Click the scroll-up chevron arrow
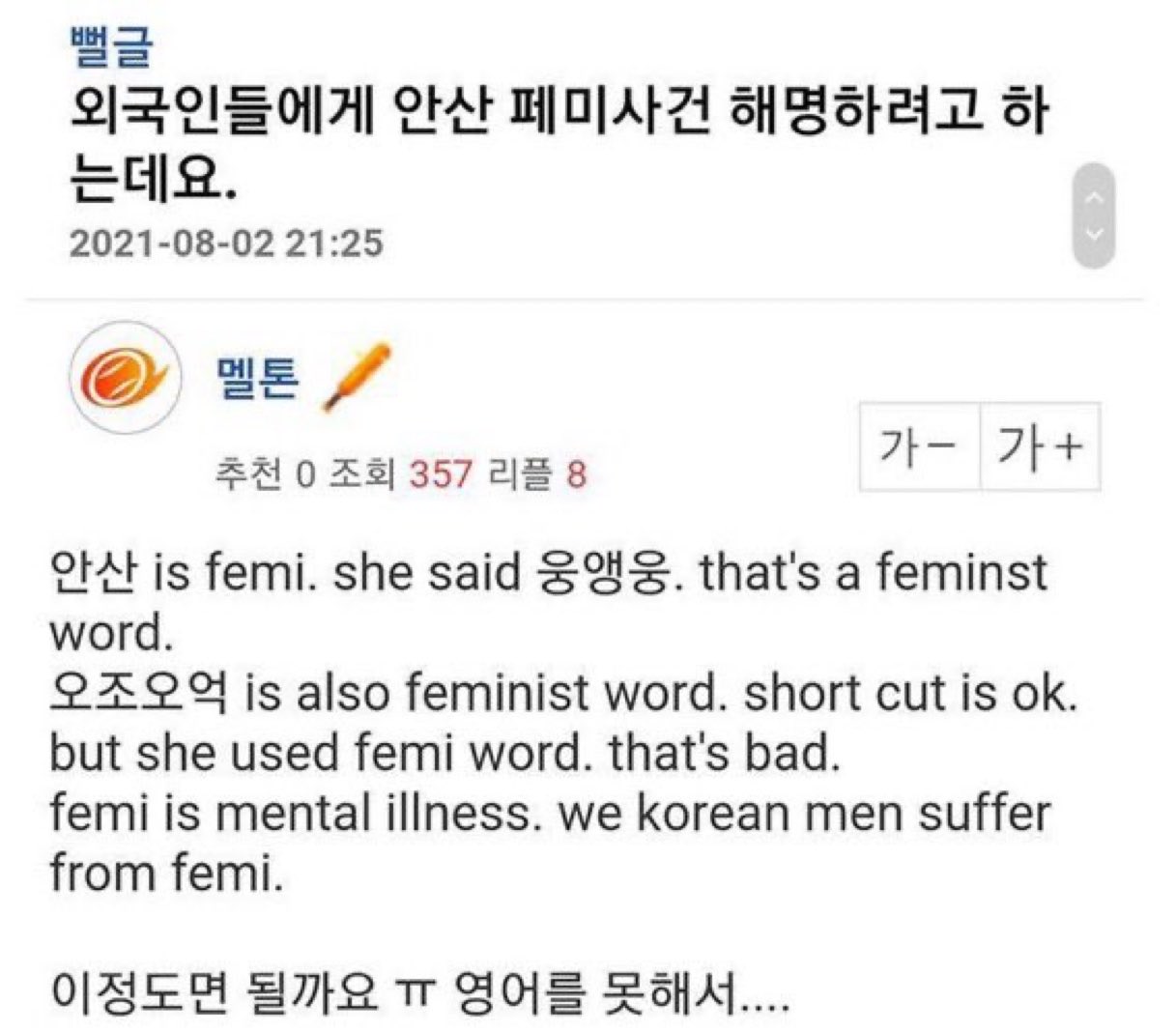Image resolution: width=1176 pixels, height=1033 pixels. (x=1094, y=198)
